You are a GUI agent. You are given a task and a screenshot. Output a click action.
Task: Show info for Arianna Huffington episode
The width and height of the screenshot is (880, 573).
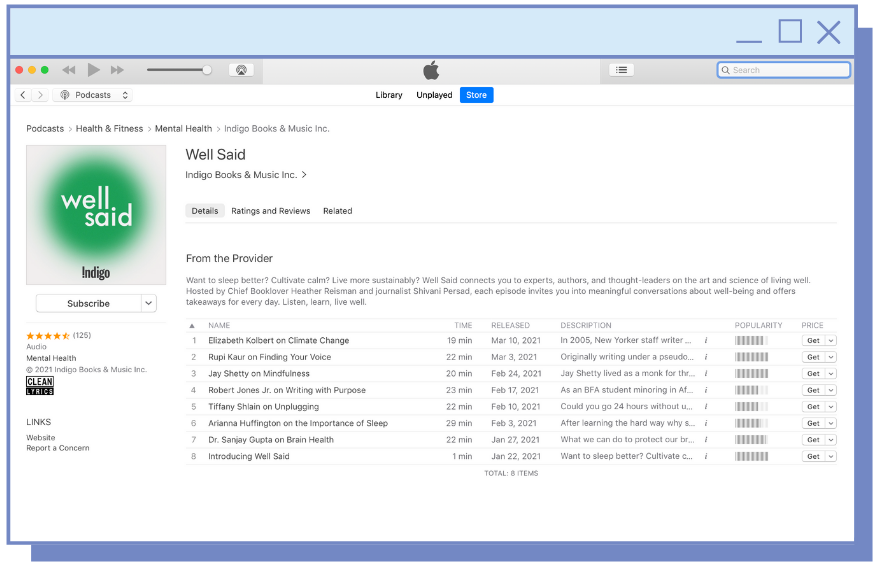pos(706,423)
